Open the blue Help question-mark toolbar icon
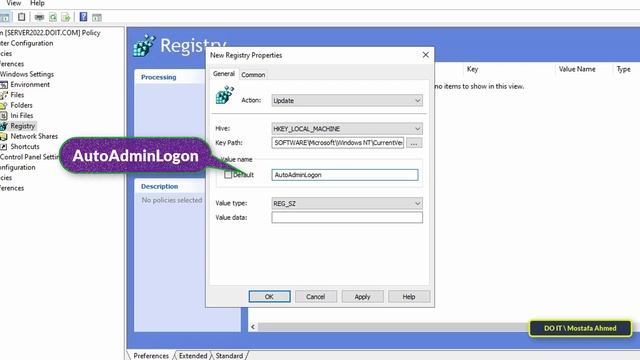The height and width of the screenshot is (360, 640). pos(83,17)
